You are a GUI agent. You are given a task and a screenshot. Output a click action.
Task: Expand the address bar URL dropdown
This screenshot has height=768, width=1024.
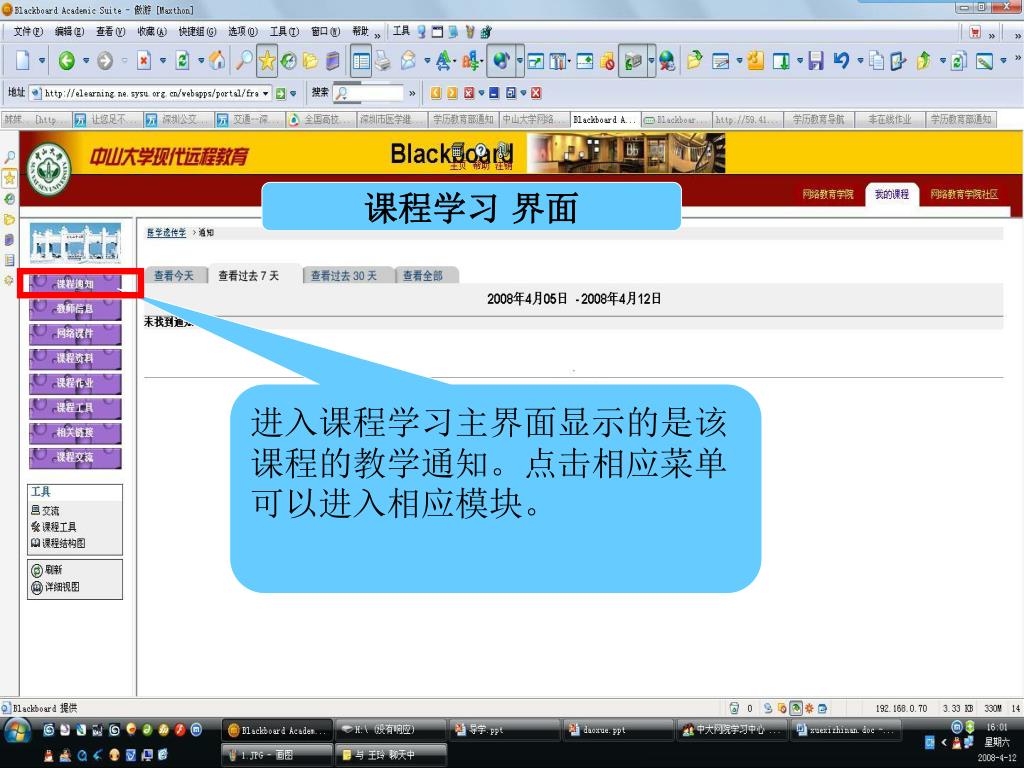coord(266,94)
